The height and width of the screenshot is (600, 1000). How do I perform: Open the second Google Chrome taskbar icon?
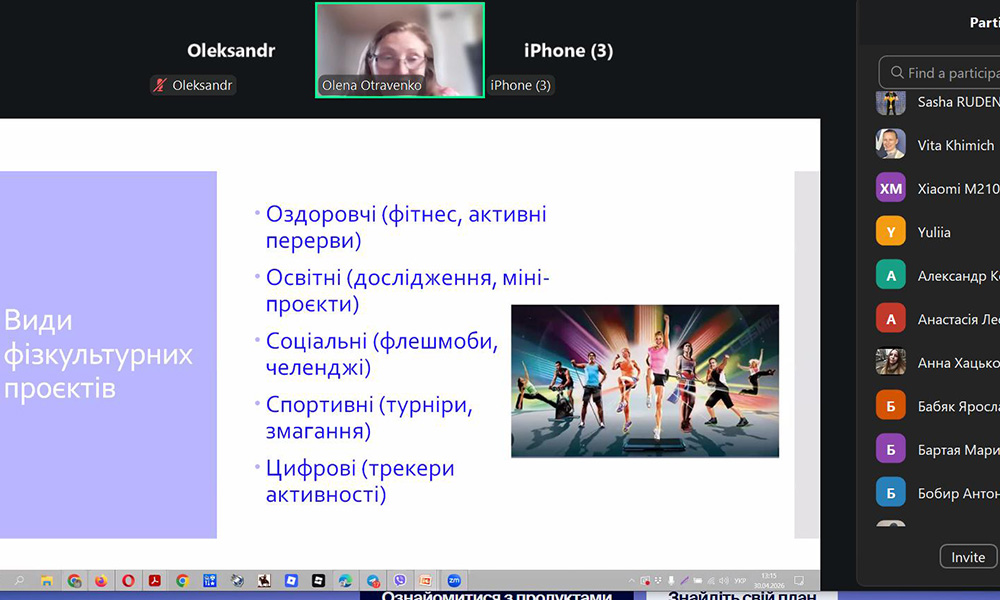[x=182, y=580]
